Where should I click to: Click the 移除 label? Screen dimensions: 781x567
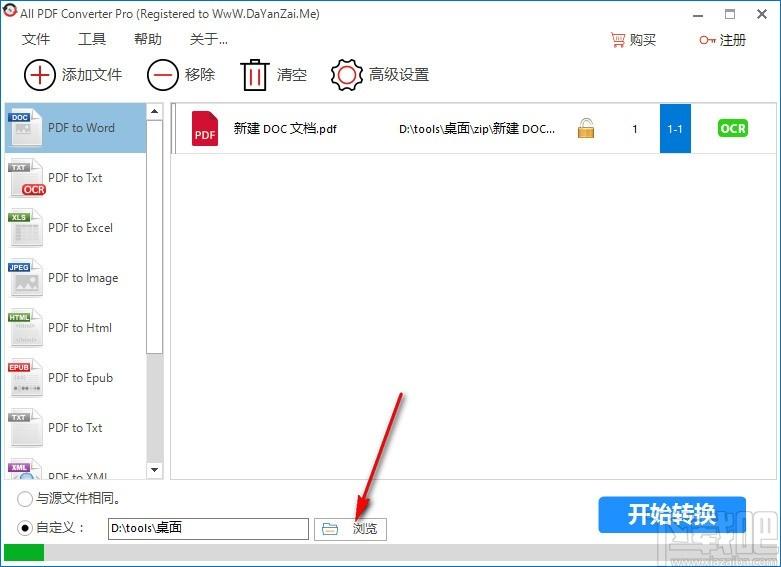point(200,75)
